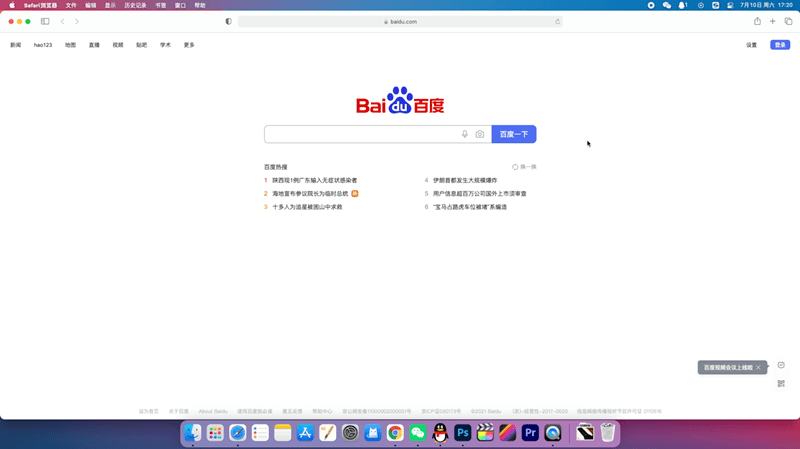Open the 新闻 link
Image resolution: width=800 pixels, height=449 pixels.
click(x=16, y=45)
